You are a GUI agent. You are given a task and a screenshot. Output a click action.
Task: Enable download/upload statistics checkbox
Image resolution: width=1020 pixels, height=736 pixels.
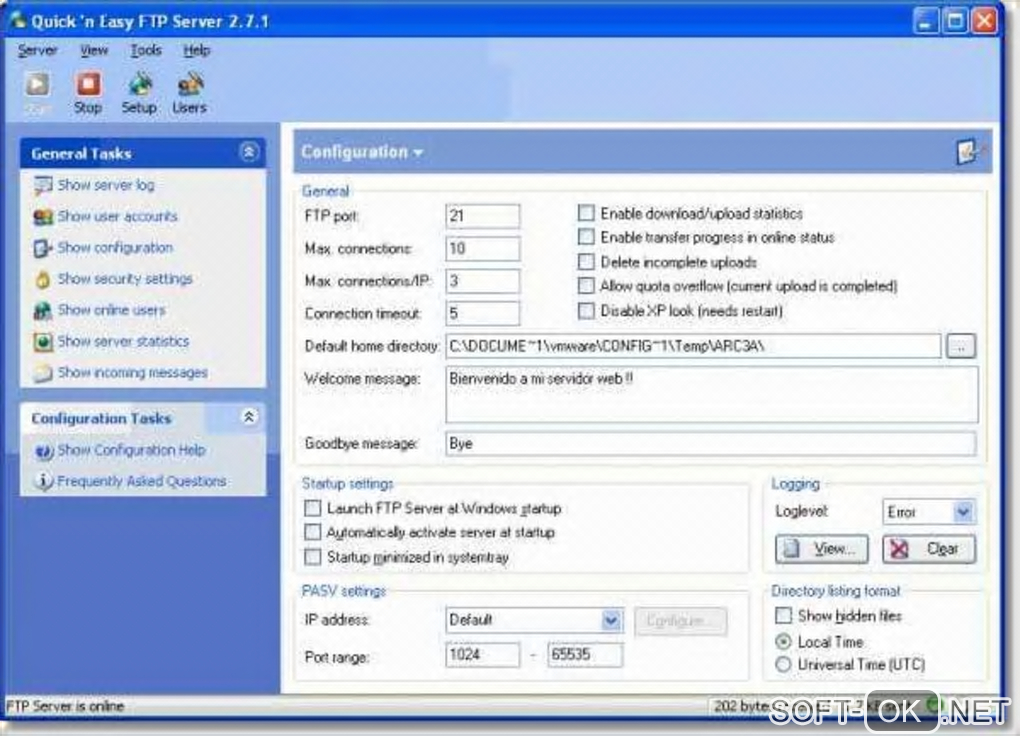(x=586, y=213)
